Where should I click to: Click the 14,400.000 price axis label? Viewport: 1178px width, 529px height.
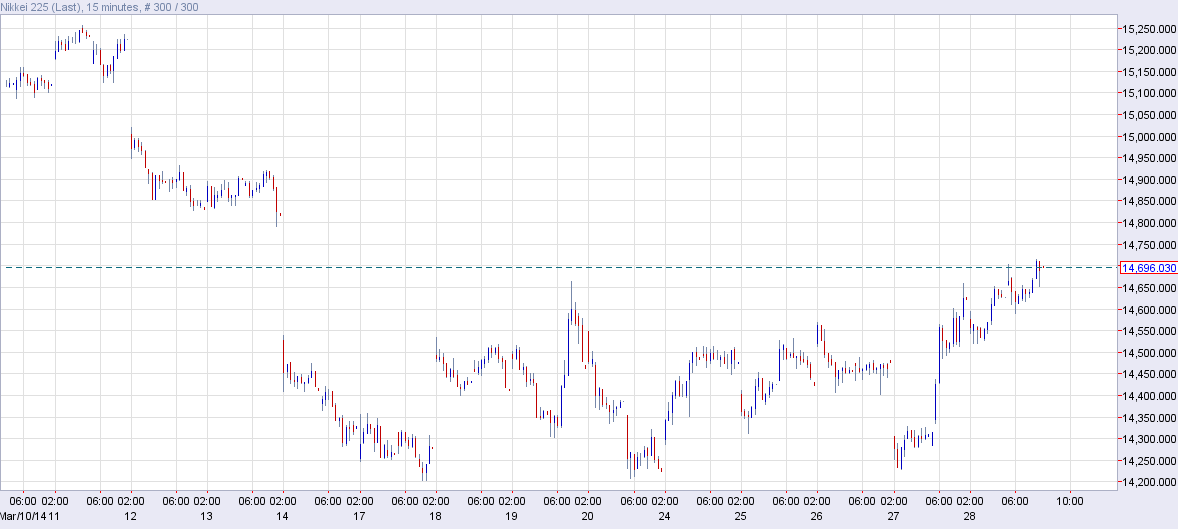click(1148, 397)
